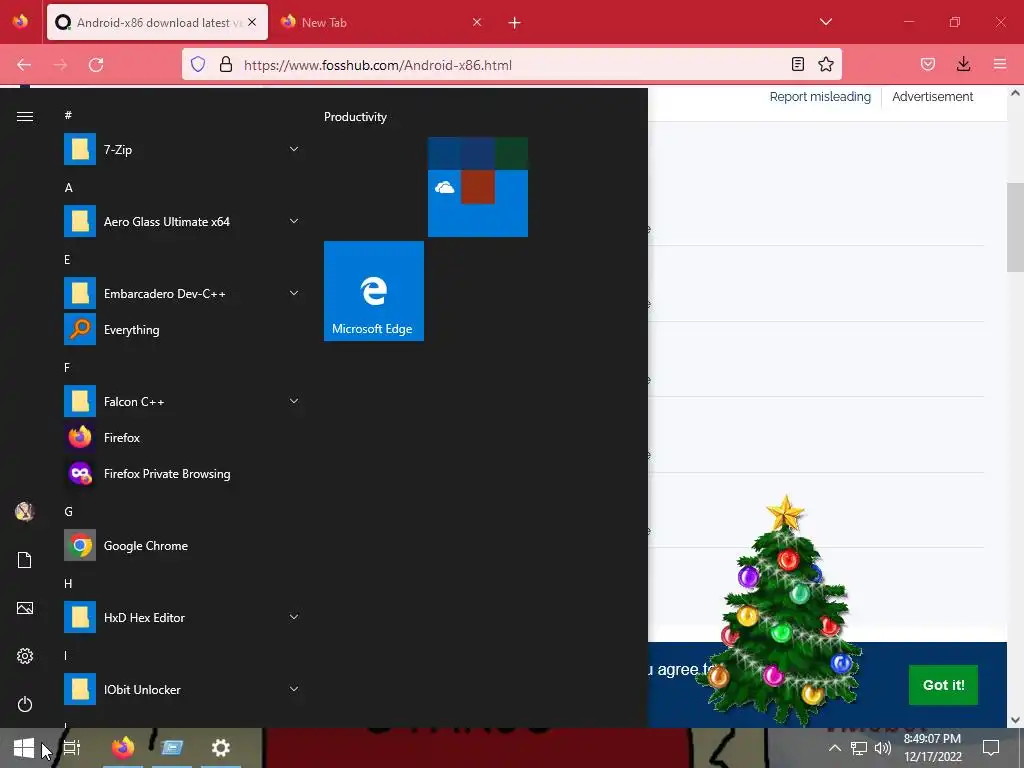Save page to Pocket

927,64
